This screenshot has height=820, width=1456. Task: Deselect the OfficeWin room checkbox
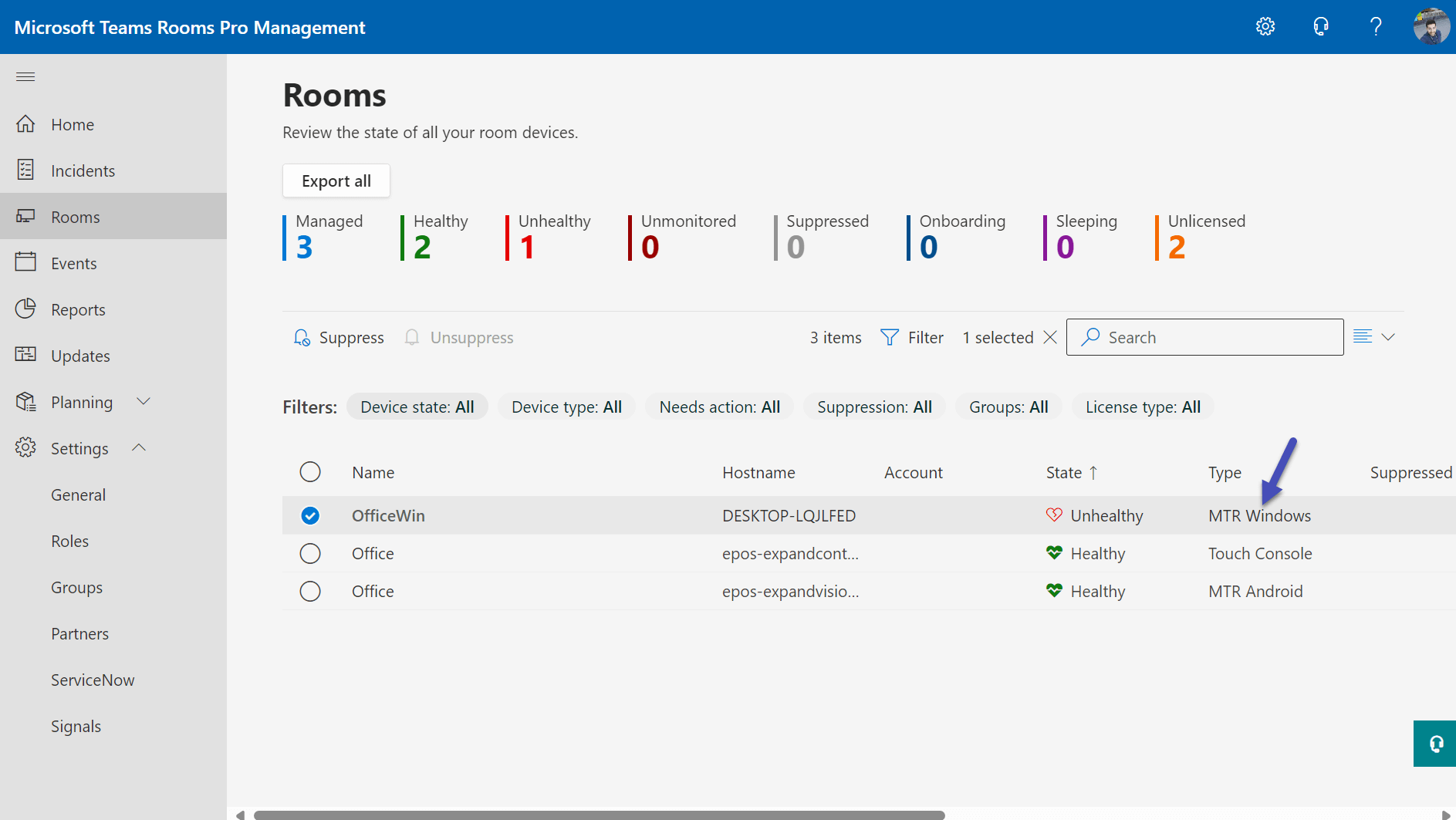[x=309, y=515]
